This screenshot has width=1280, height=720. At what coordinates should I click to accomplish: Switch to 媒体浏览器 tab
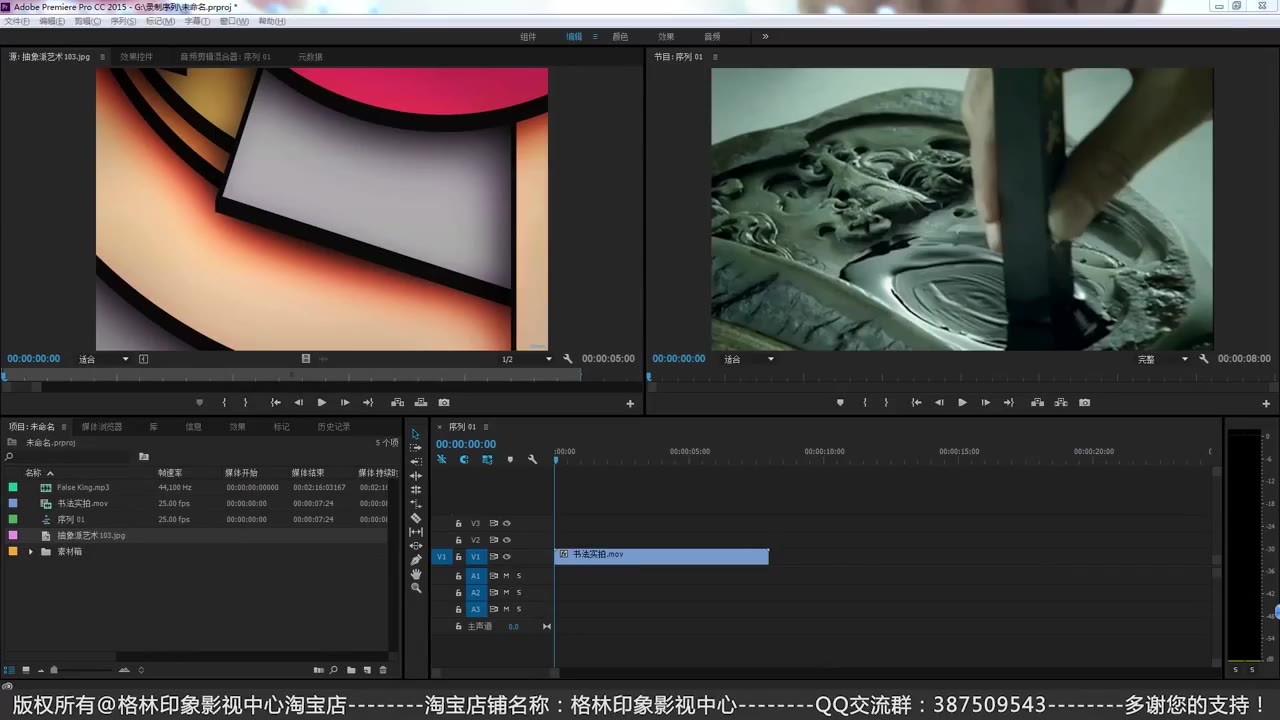coord(102,427)
